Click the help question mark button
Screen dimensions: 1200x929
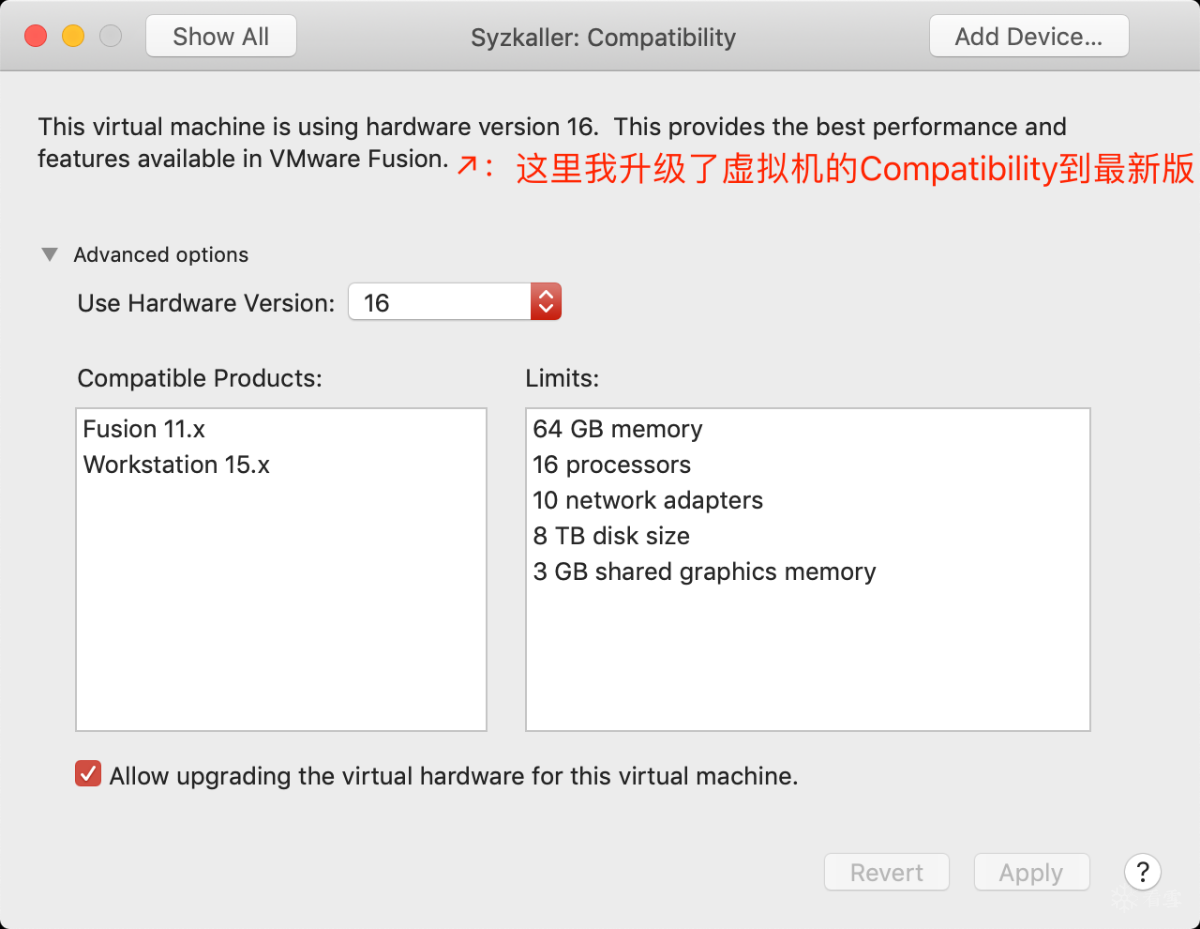1142,872
